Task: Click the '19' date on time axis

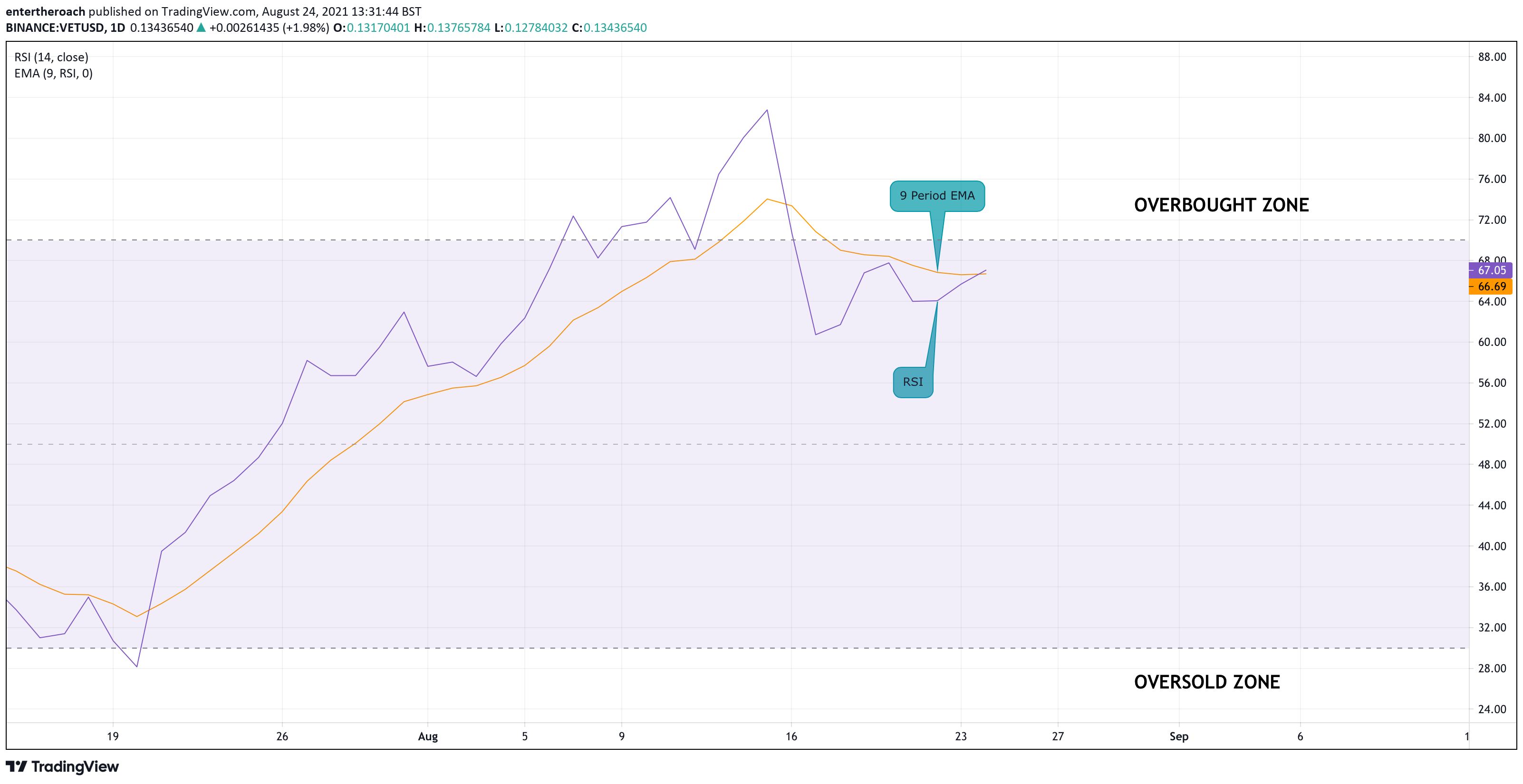Action: tap(112, 736)
